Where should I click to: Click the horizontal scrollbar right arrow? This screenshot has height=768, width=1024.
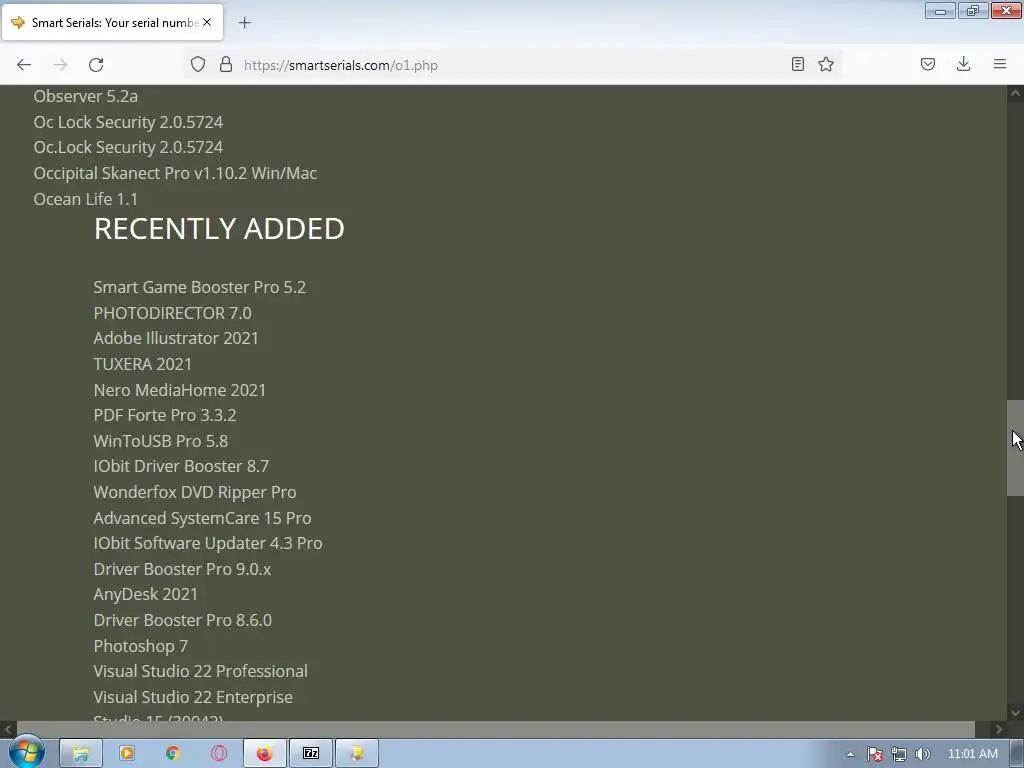pyautogui.click(x=999, y=729)
